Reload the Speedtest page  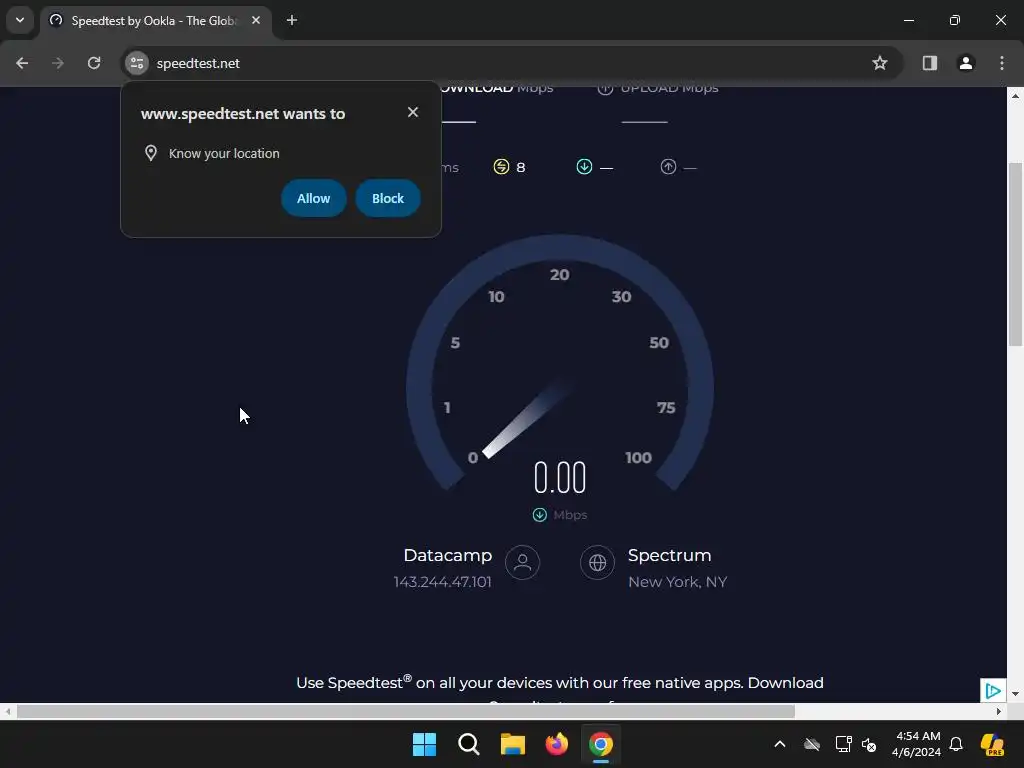[x=94, y=63]
